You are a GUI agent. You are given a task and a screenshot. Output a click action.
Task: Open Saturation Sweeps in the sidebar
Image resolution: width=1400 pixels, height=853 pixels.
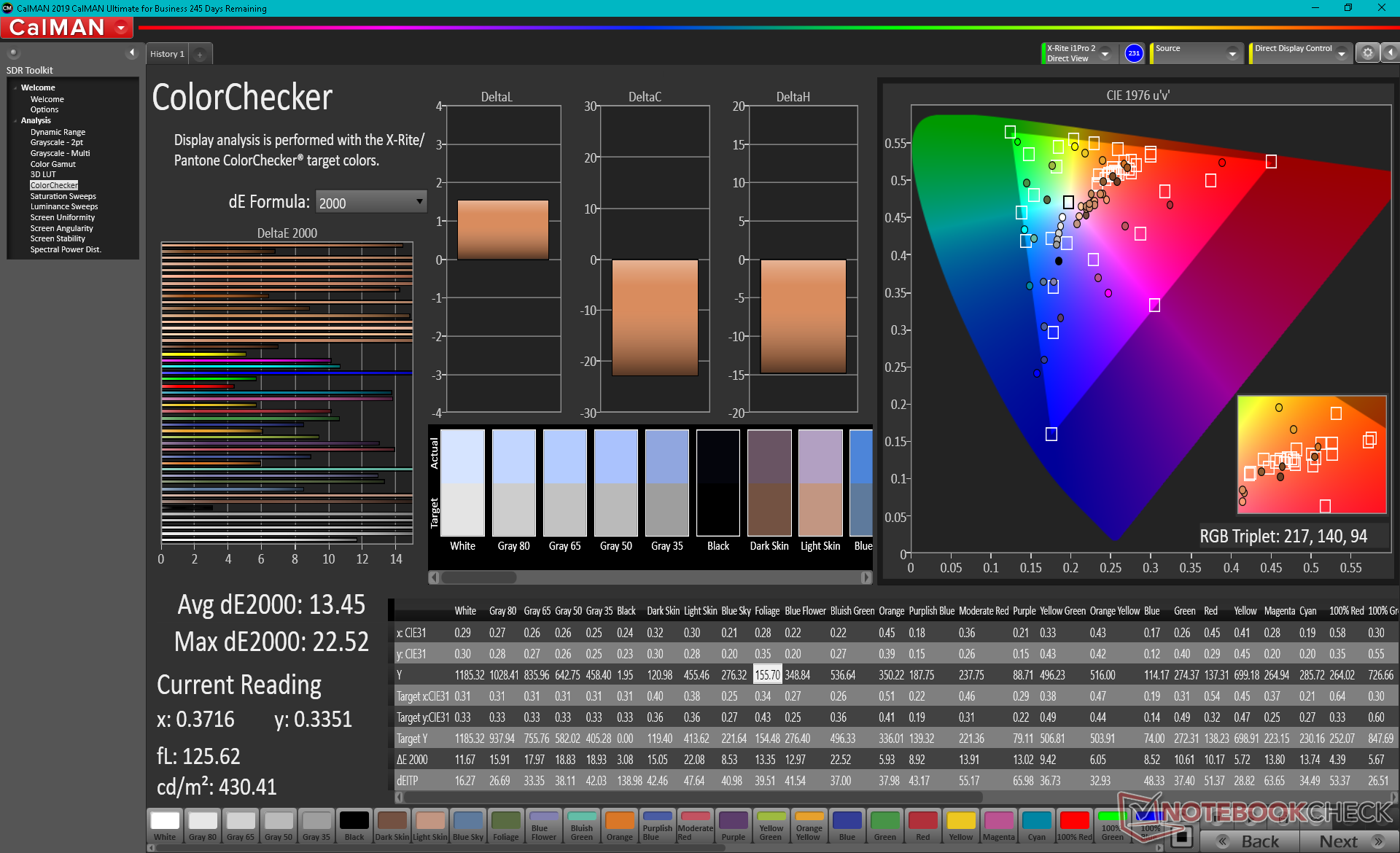tap(63, 196)
